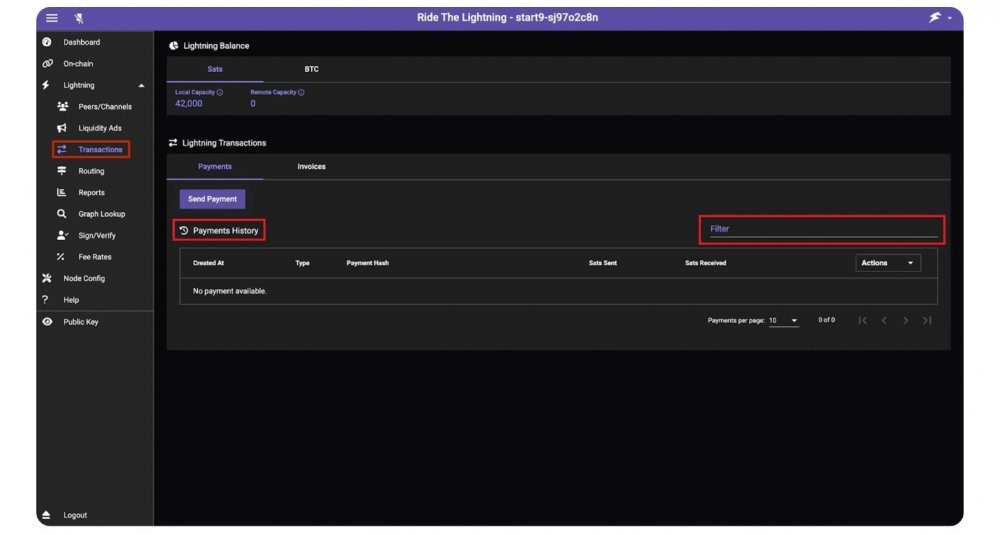Image resolution: width=1000 pixels, height=535 pixels.
Task: Go to previous page of payments
Action: pyautogui.click(x=884, y=321)
